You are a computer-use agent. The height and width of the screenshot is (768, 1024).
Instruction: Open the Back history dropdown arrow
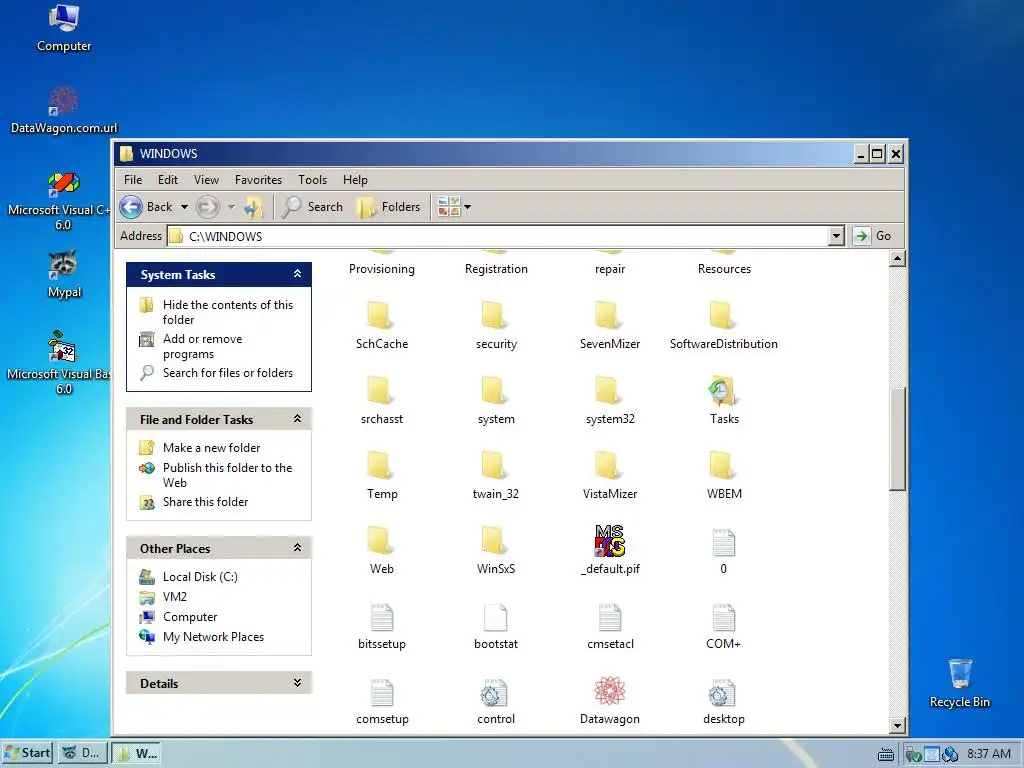coord(184,207)
